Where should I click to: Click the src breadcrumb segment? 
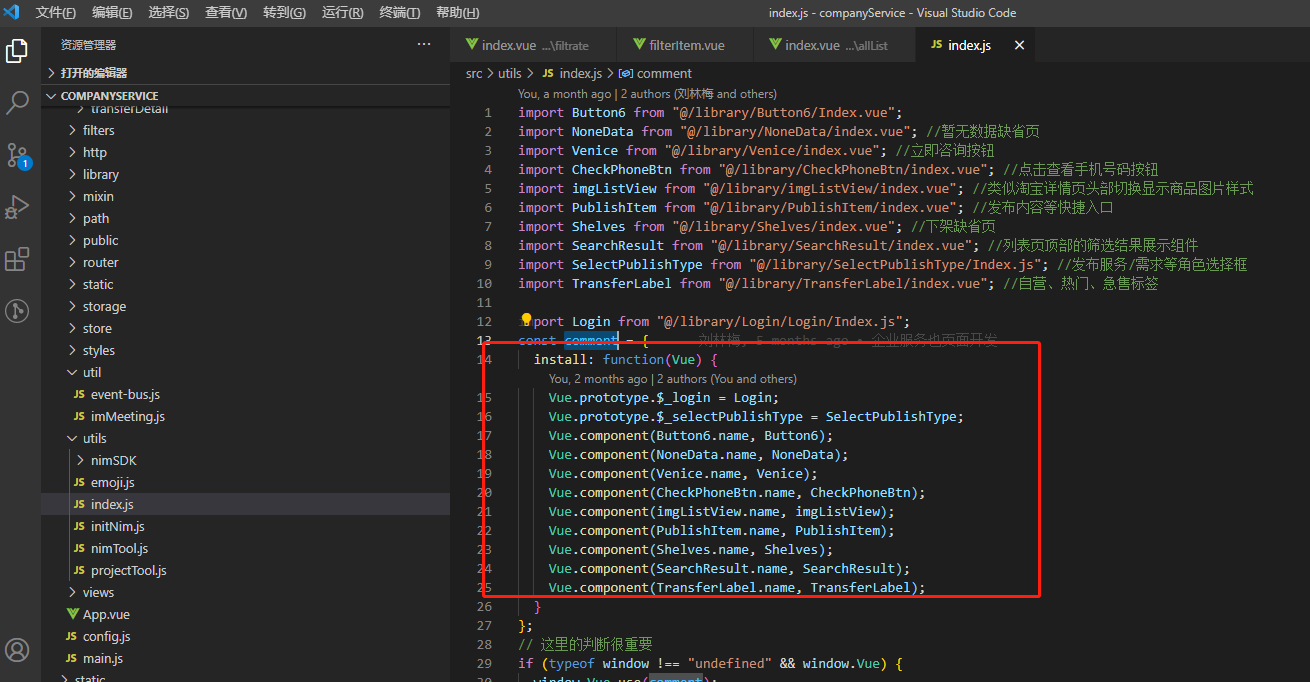point(474,73)
